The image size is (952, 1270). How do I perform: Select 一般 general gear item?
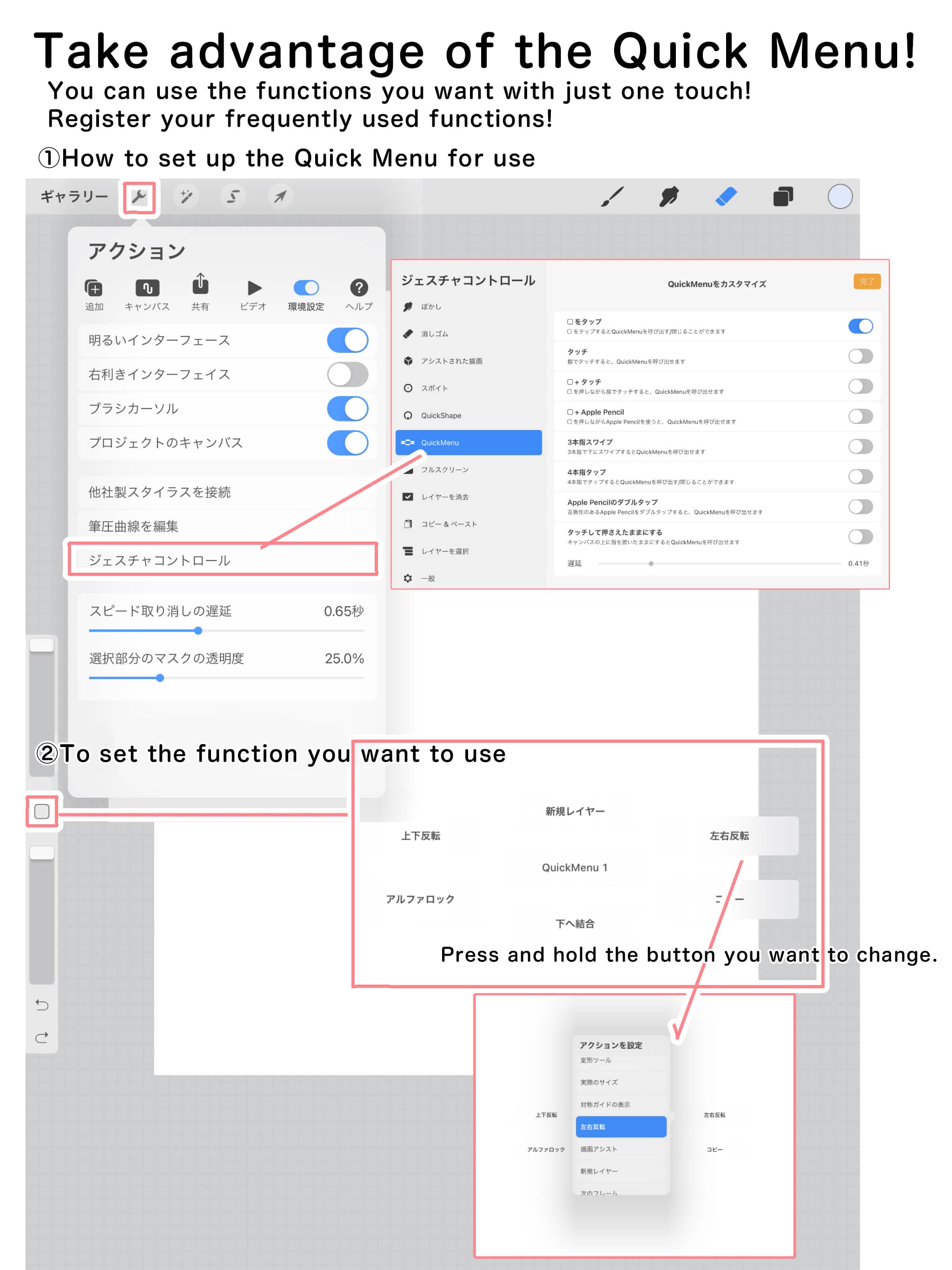469,579
